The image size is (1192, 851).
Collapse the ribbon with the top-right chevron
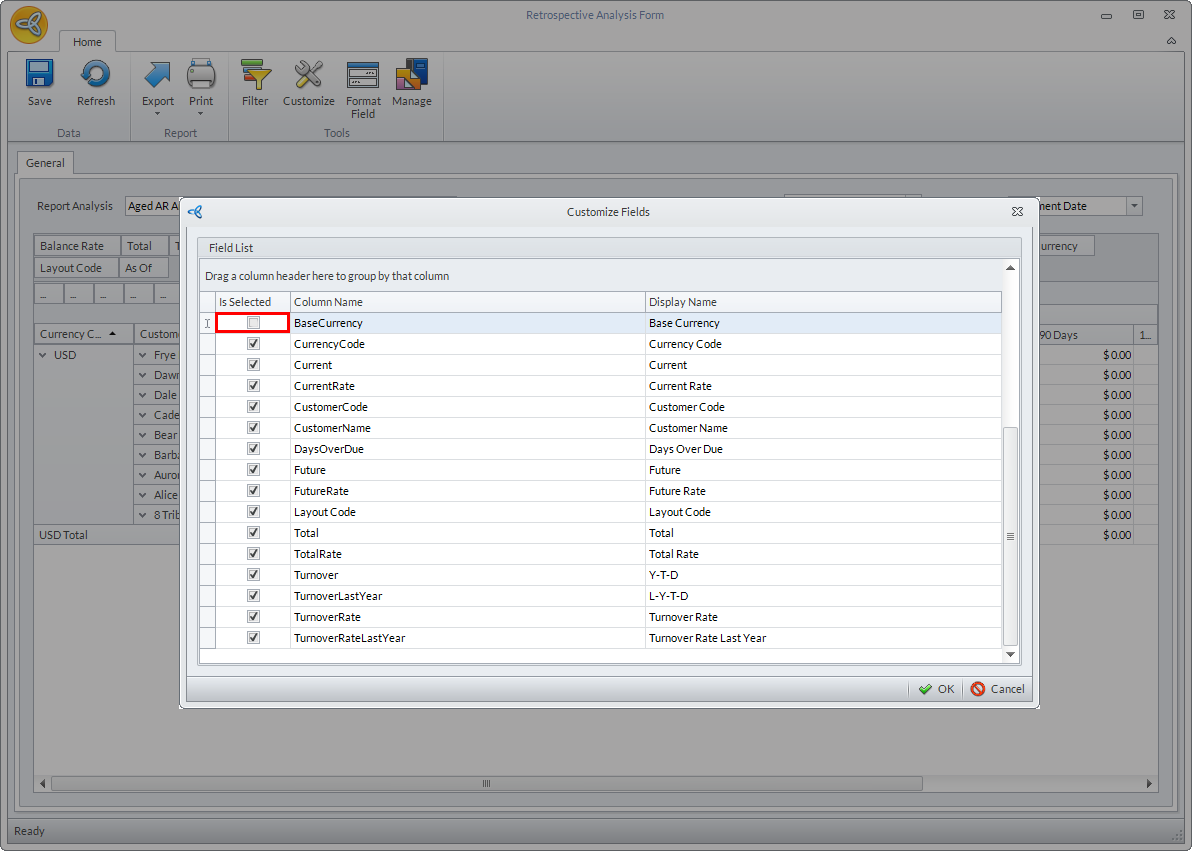point(1171,41)
